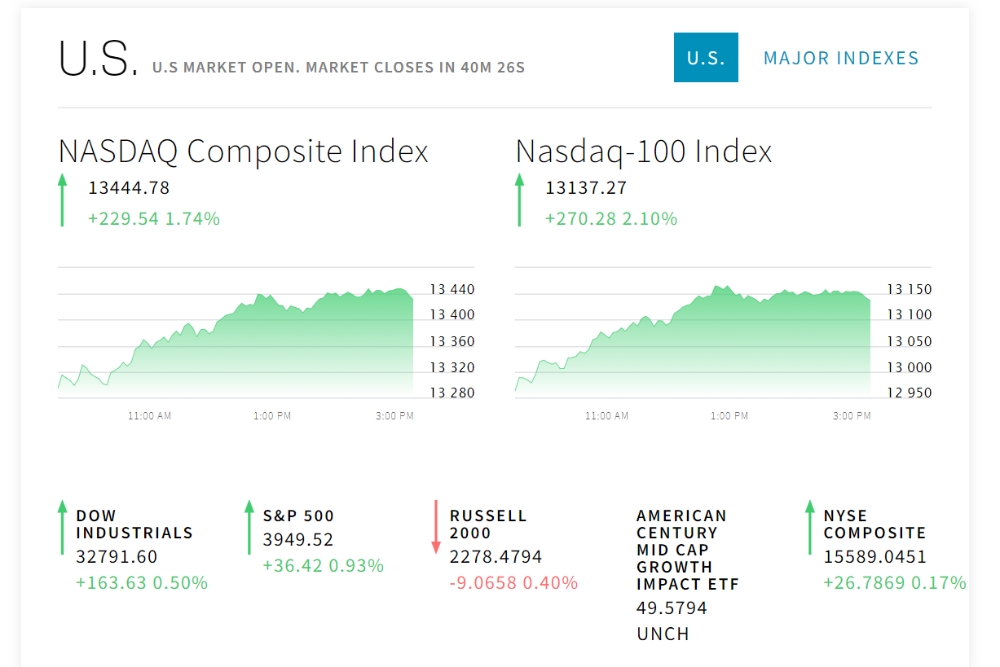Click the Nasdaq-100 green up arrow
The width and height of the screenshot is (1000, 667).
[x=519, y=200]
